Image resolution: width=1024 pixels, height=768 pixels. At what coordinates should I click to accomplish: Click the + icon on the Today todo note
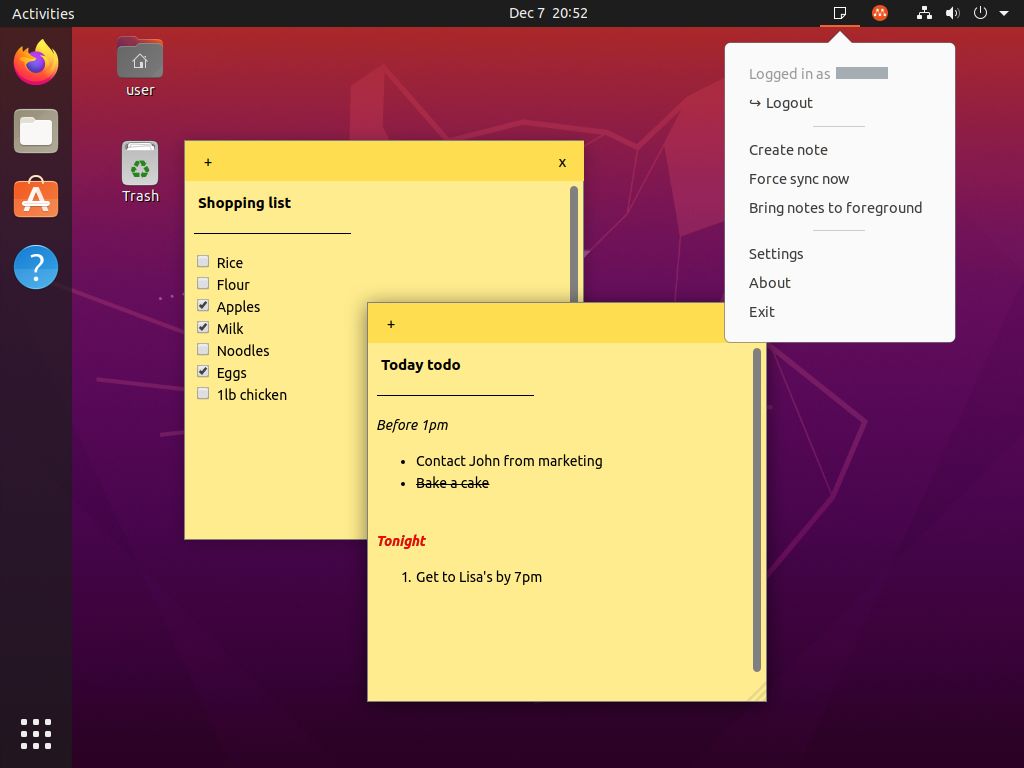(391, 324)
